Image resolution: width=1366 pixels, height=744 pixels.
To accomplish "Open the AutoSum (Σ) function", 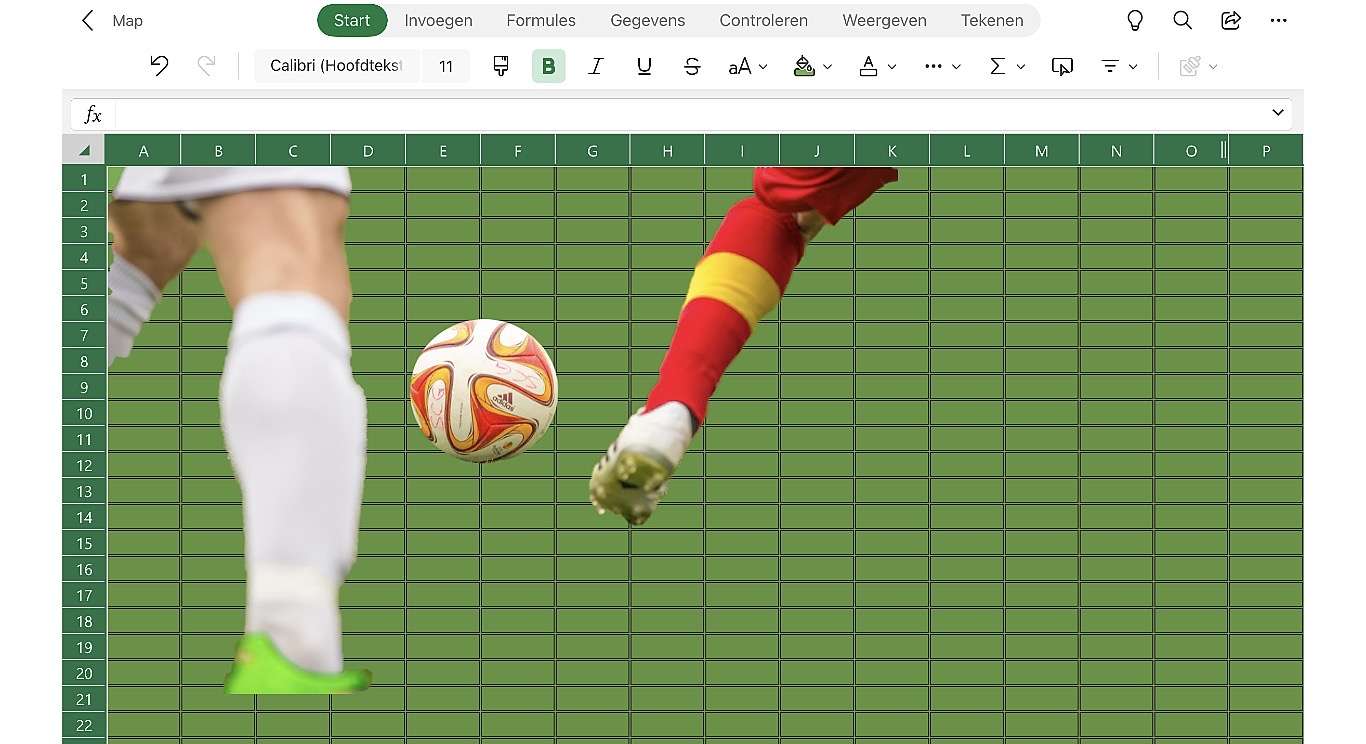I will (x=997, y=66).
